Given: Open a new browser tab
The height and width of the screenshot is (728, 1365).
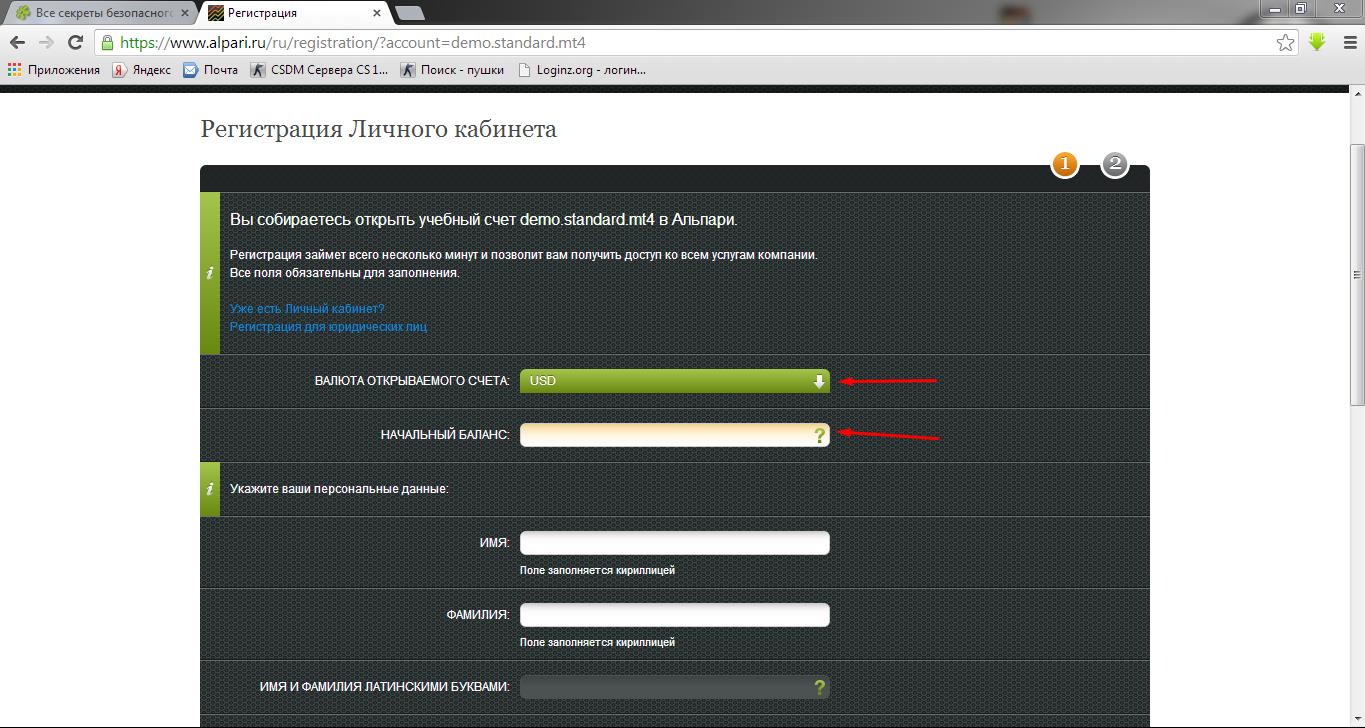Looking at the screenshot, I should click(410, 13).
